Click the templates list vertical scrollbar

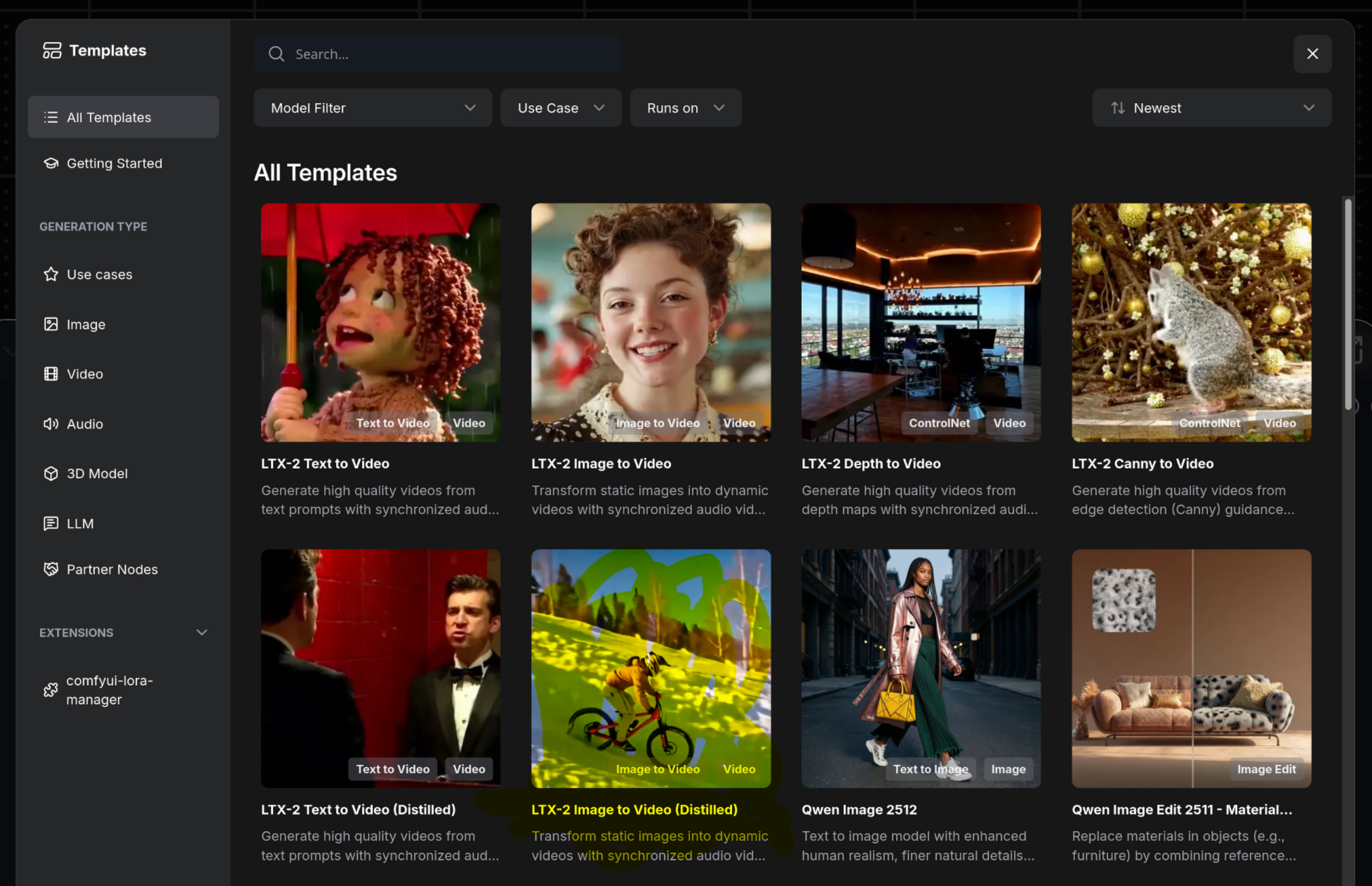[1347, 303]
